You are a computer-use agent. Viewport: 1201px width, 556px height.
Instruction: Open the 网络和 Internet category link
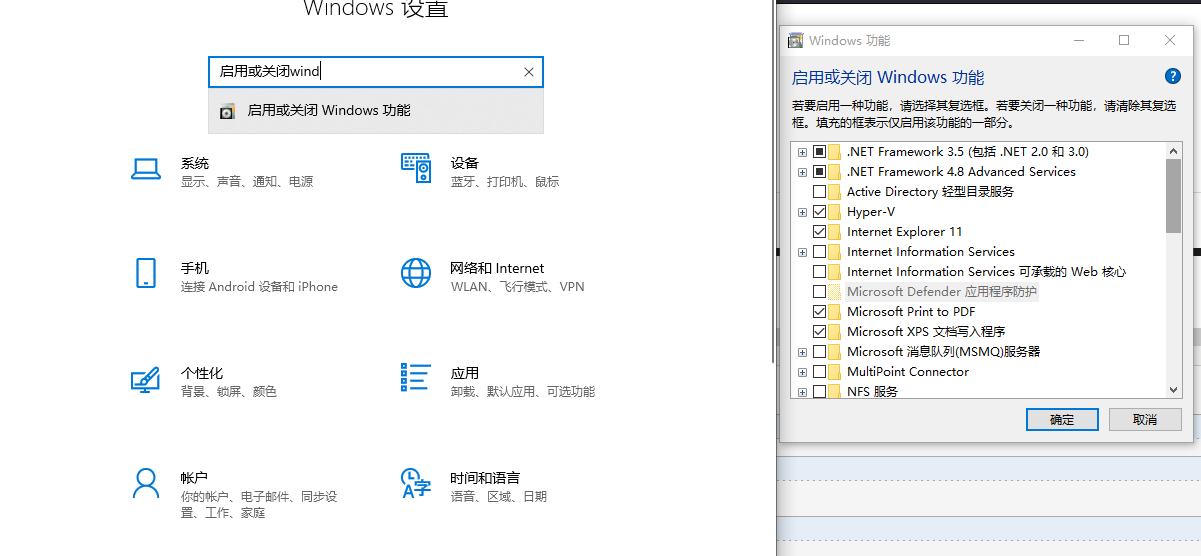(497, 268)
